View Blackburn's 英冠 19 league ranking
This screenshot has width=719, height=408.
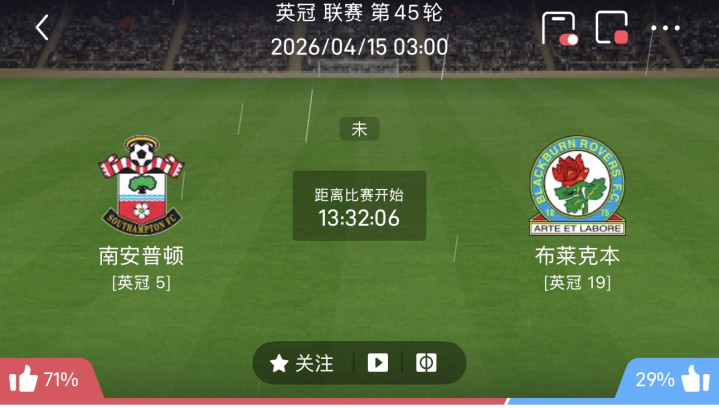click(x=577, y=282)
